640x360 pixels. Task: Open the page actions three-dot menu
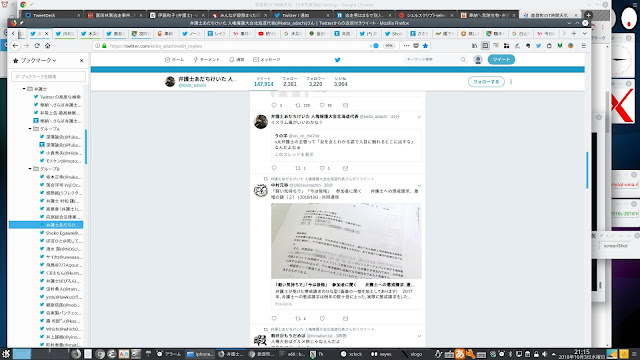(406, 46)
